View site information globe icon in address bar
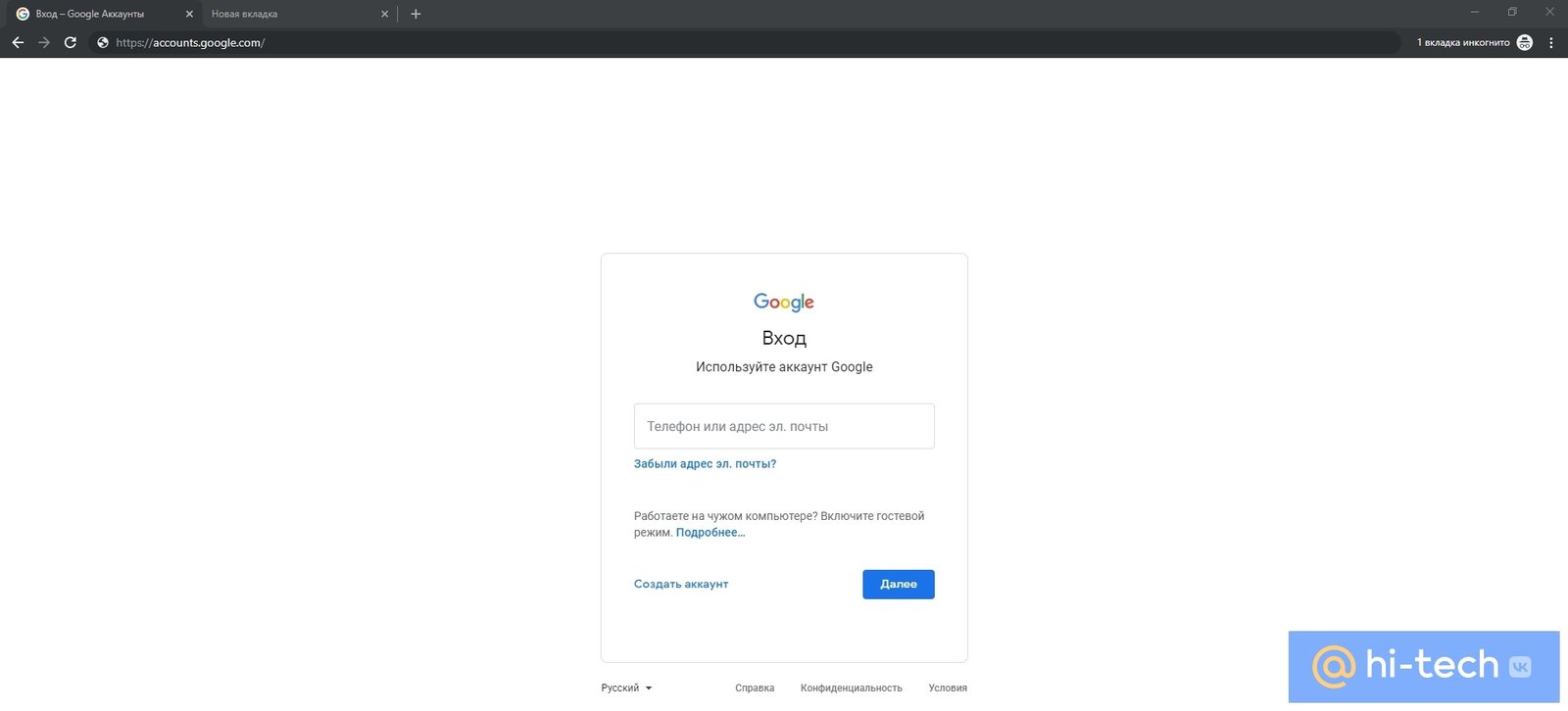The height and width of the screenshot is (711, 1568). (103, 42)
